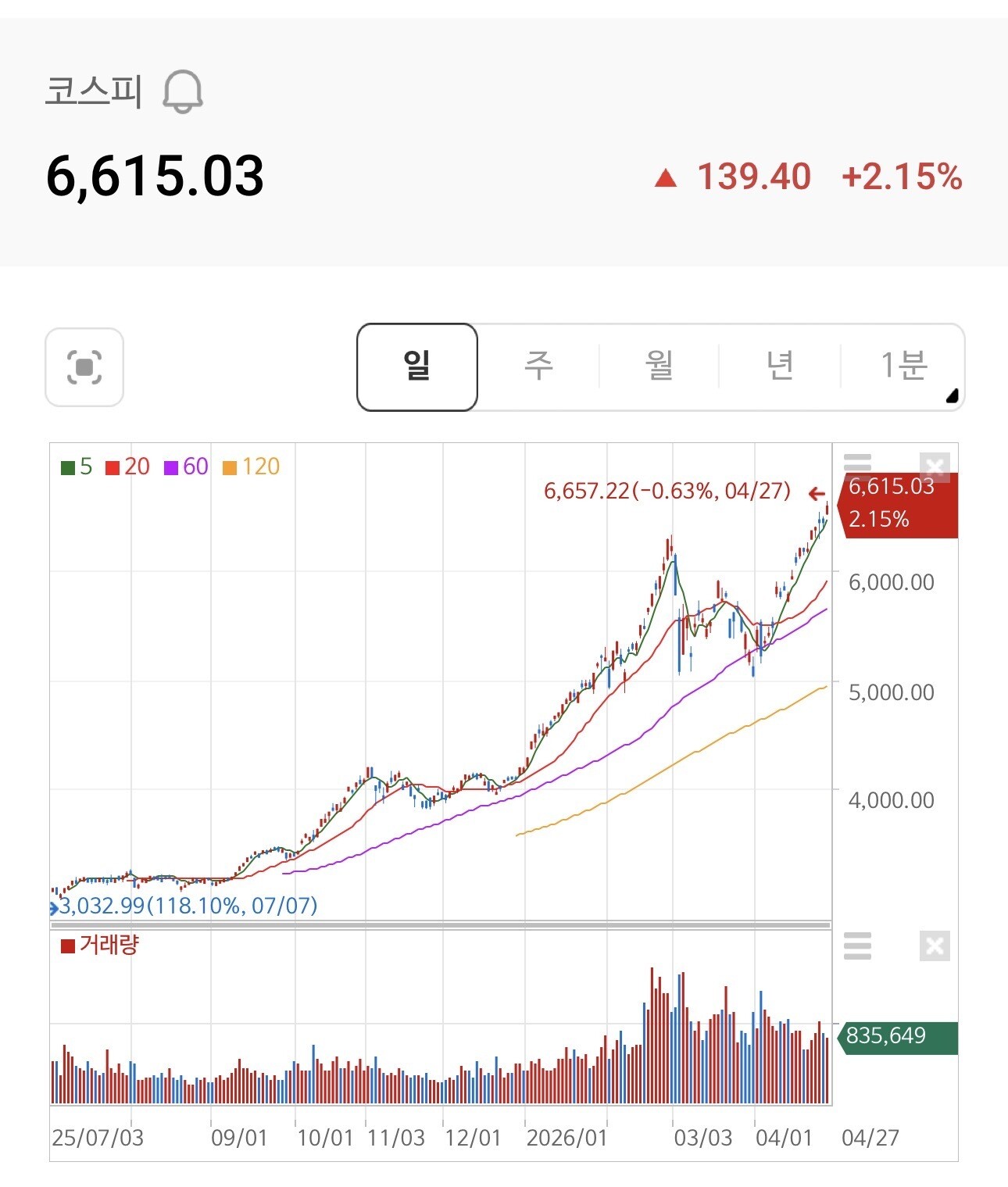Toggle the 20-day moving average legend
Viewport: 1008px width, 1187px height.
coord(127,467)
